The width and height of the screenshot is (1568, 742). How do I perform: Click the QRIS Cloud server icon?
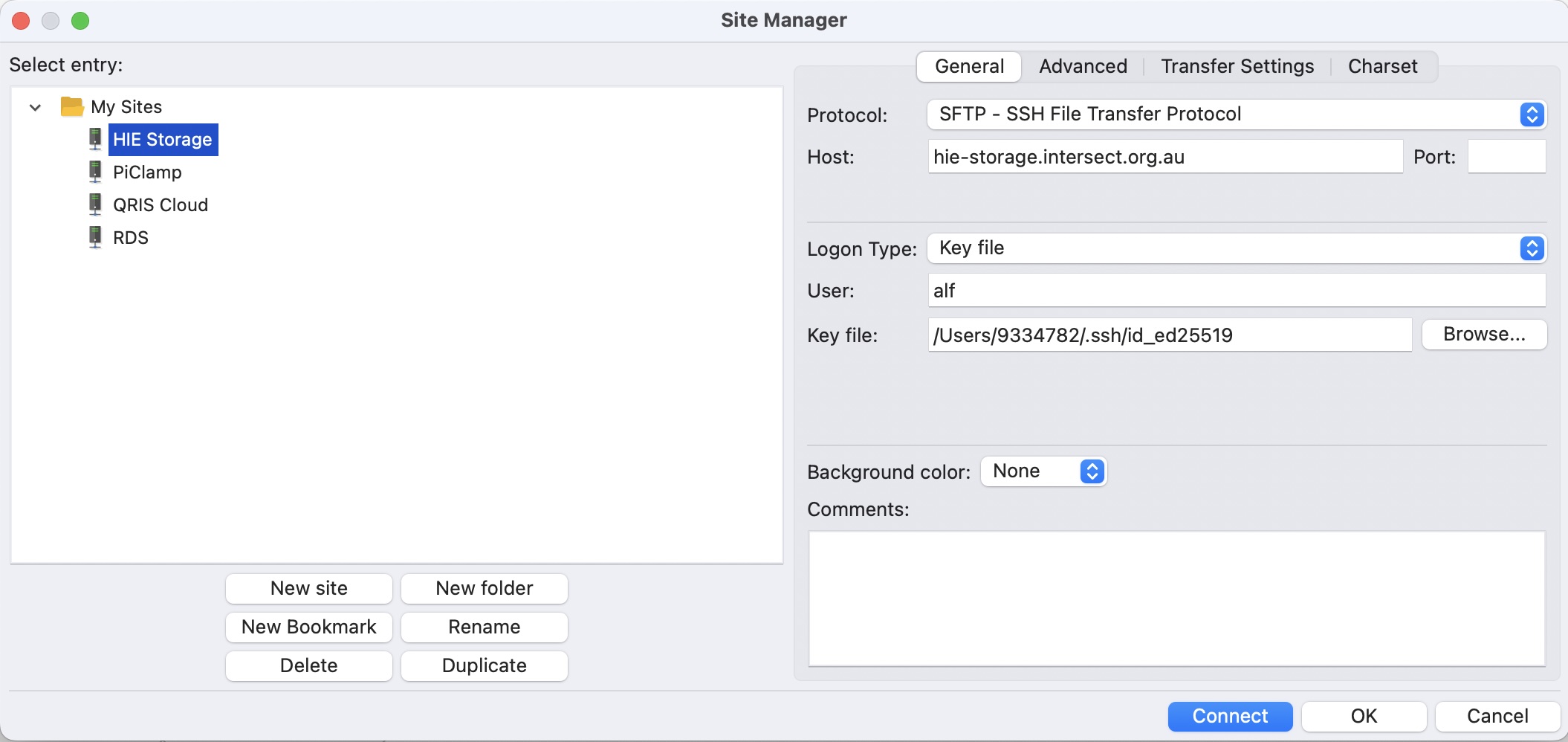tap(95, 204)
